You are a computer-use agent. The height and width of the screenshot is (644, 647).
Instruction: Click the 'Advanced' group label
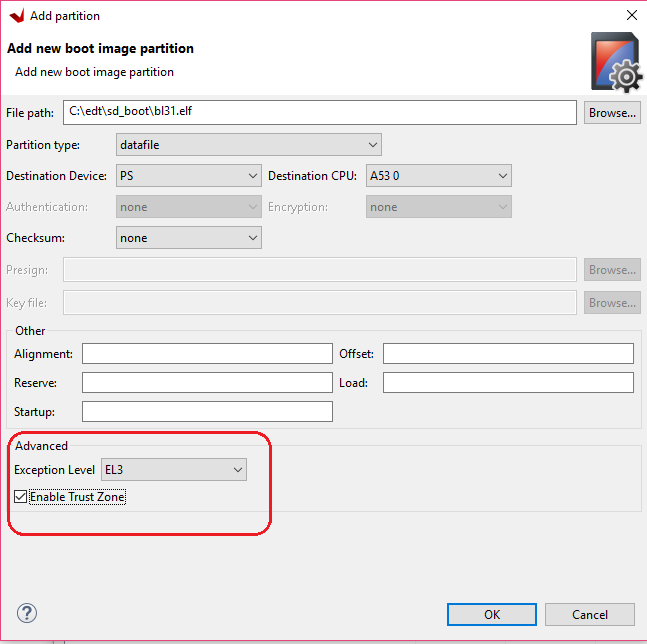41,446
